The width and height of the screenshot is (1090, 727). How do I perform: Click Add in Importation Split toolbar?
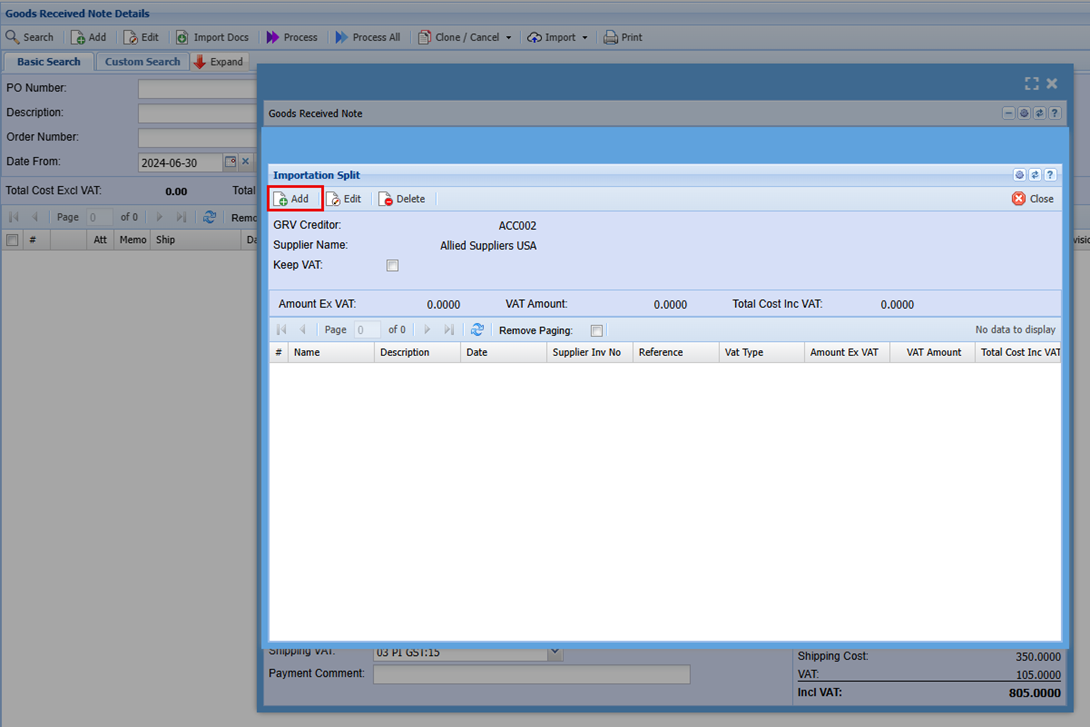point(292,199)
